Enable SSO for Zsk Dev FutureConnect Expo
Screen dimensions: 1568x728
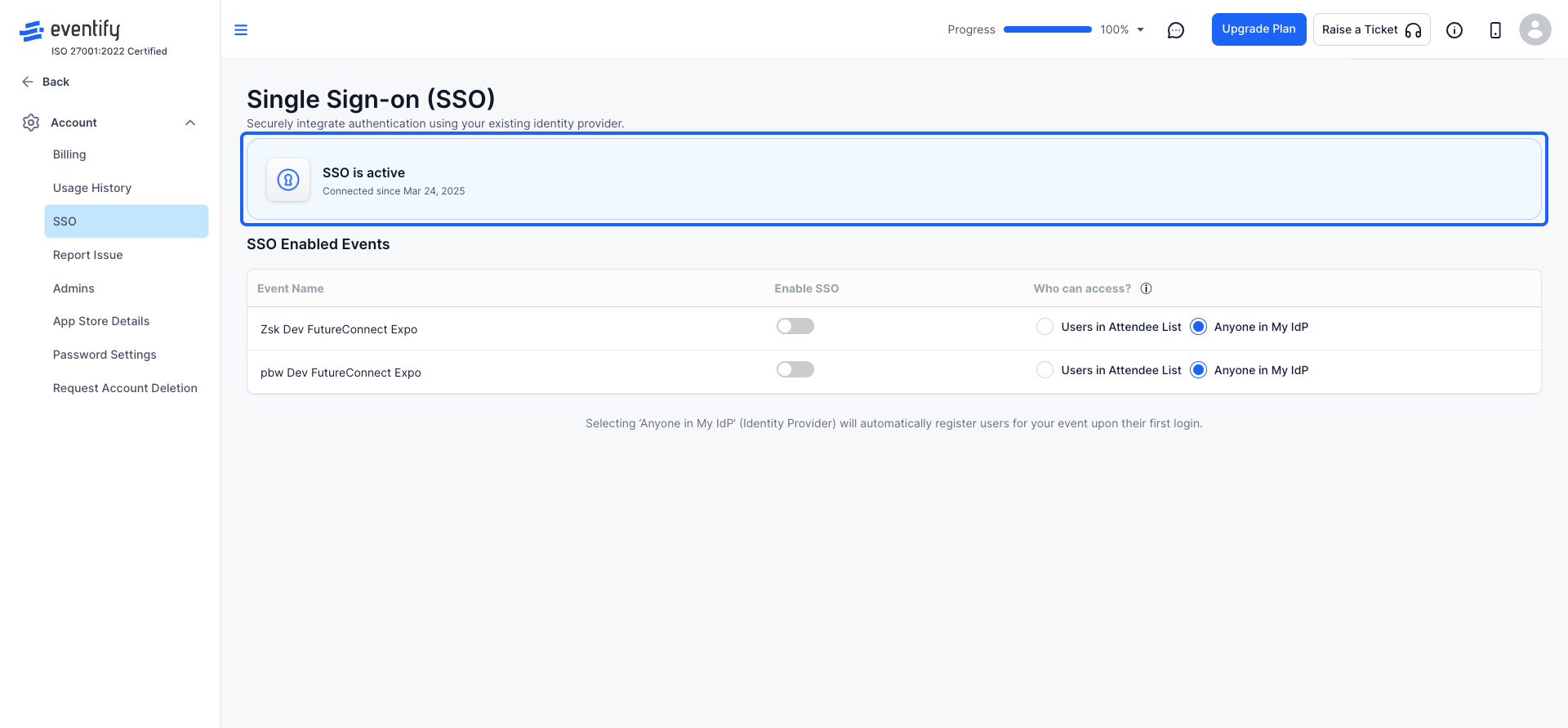(795, 327)
